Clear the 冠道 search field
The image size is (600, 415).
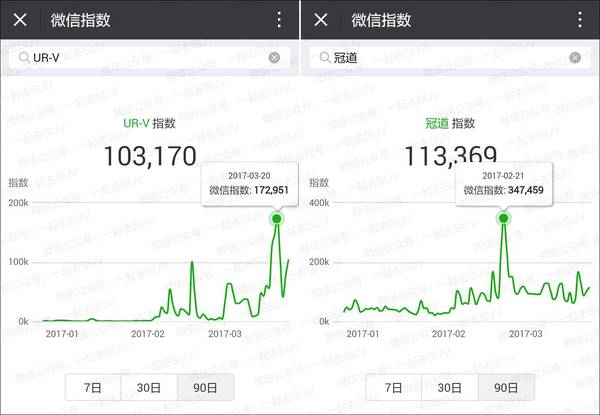click(x=575, y=58)
